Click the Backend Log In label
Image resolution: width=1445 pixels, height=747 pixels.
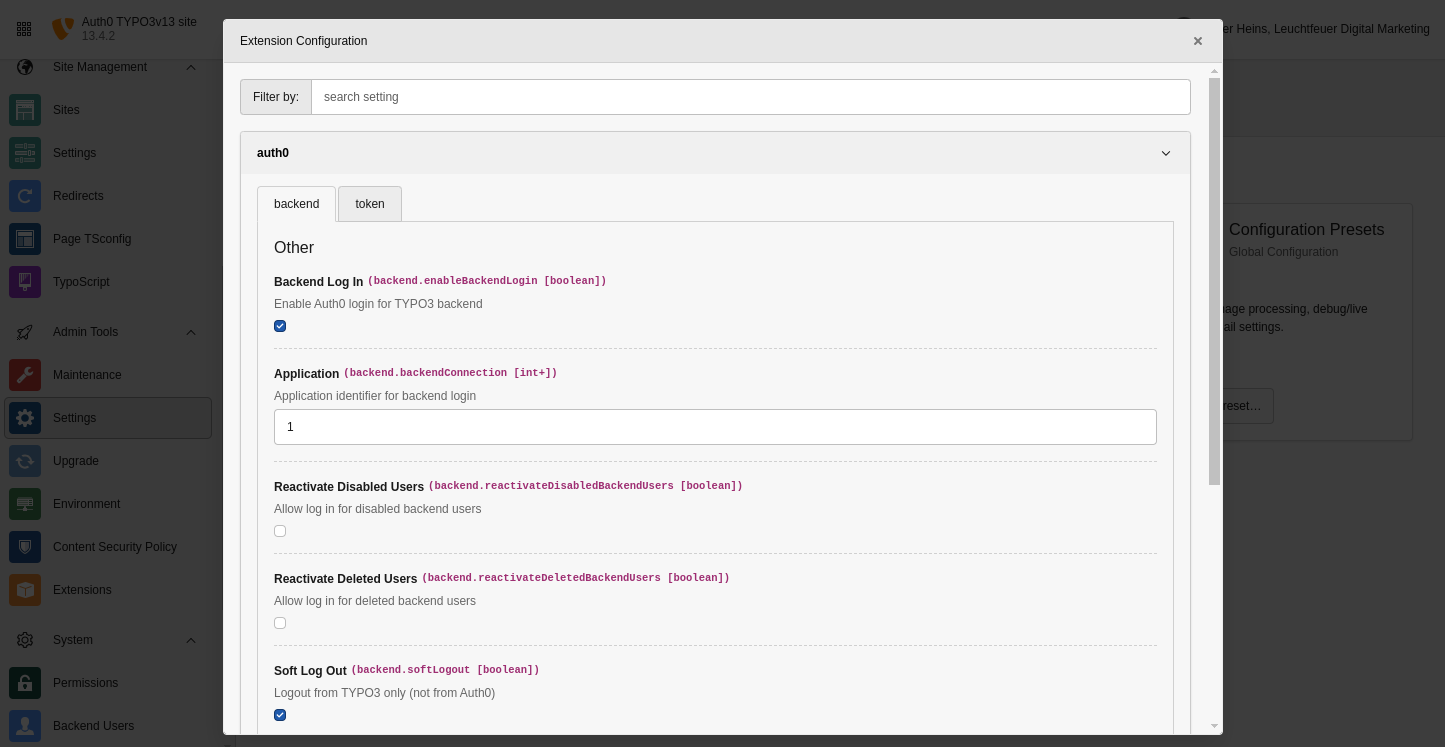click(319, 282)
